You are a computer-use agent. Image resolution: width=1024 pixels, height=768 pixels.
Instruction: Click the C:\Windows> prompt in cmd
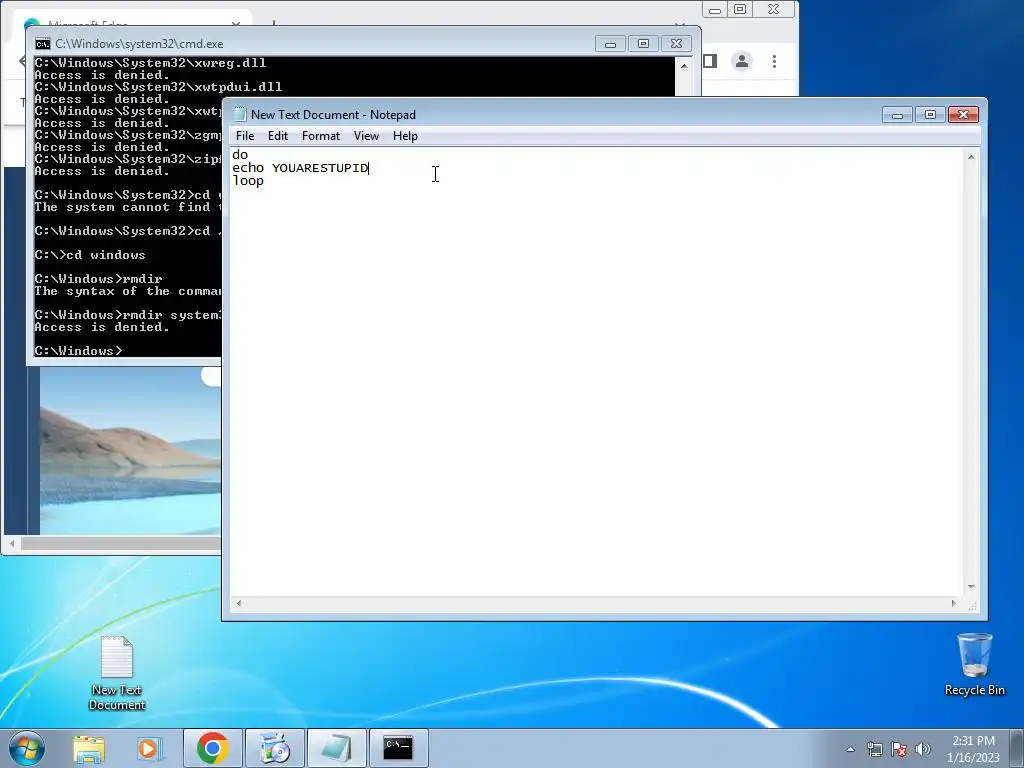tap(78, 351)
